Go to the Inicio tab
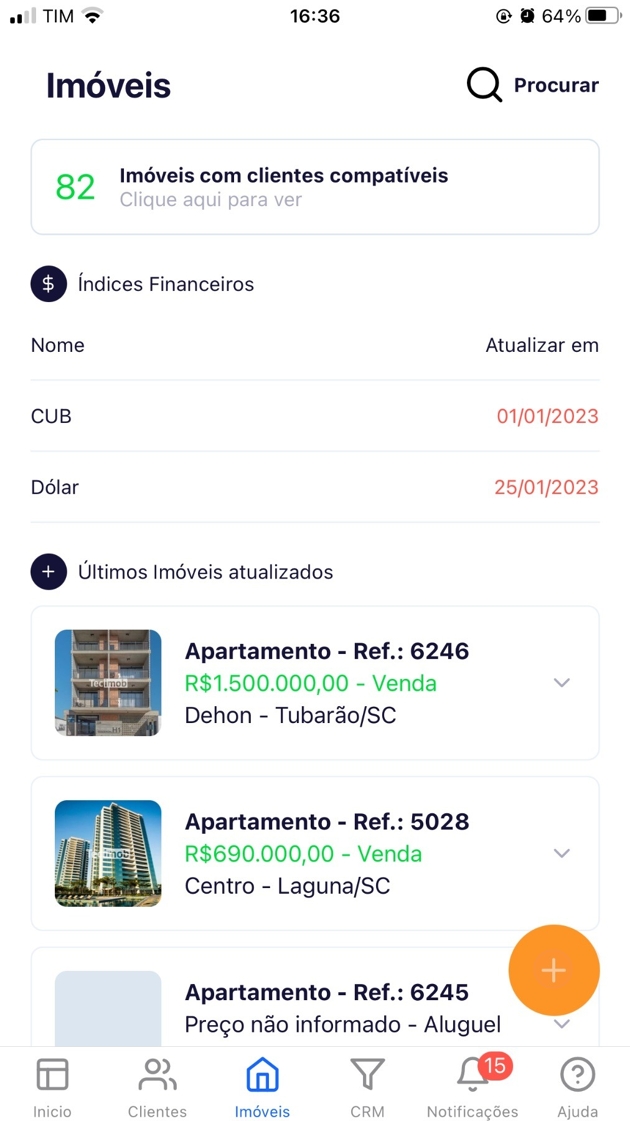 [52, 1086]
